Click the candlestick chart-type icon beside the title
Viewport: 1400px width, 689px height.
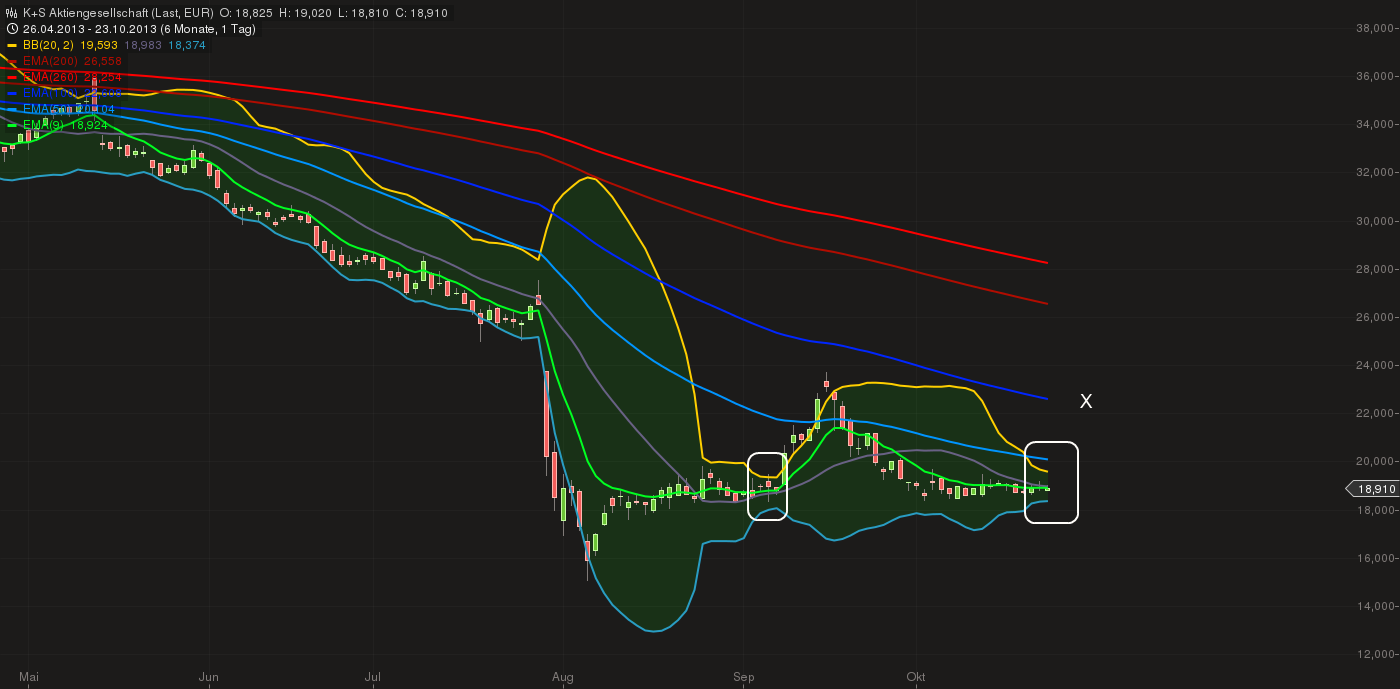click(11, 13)
